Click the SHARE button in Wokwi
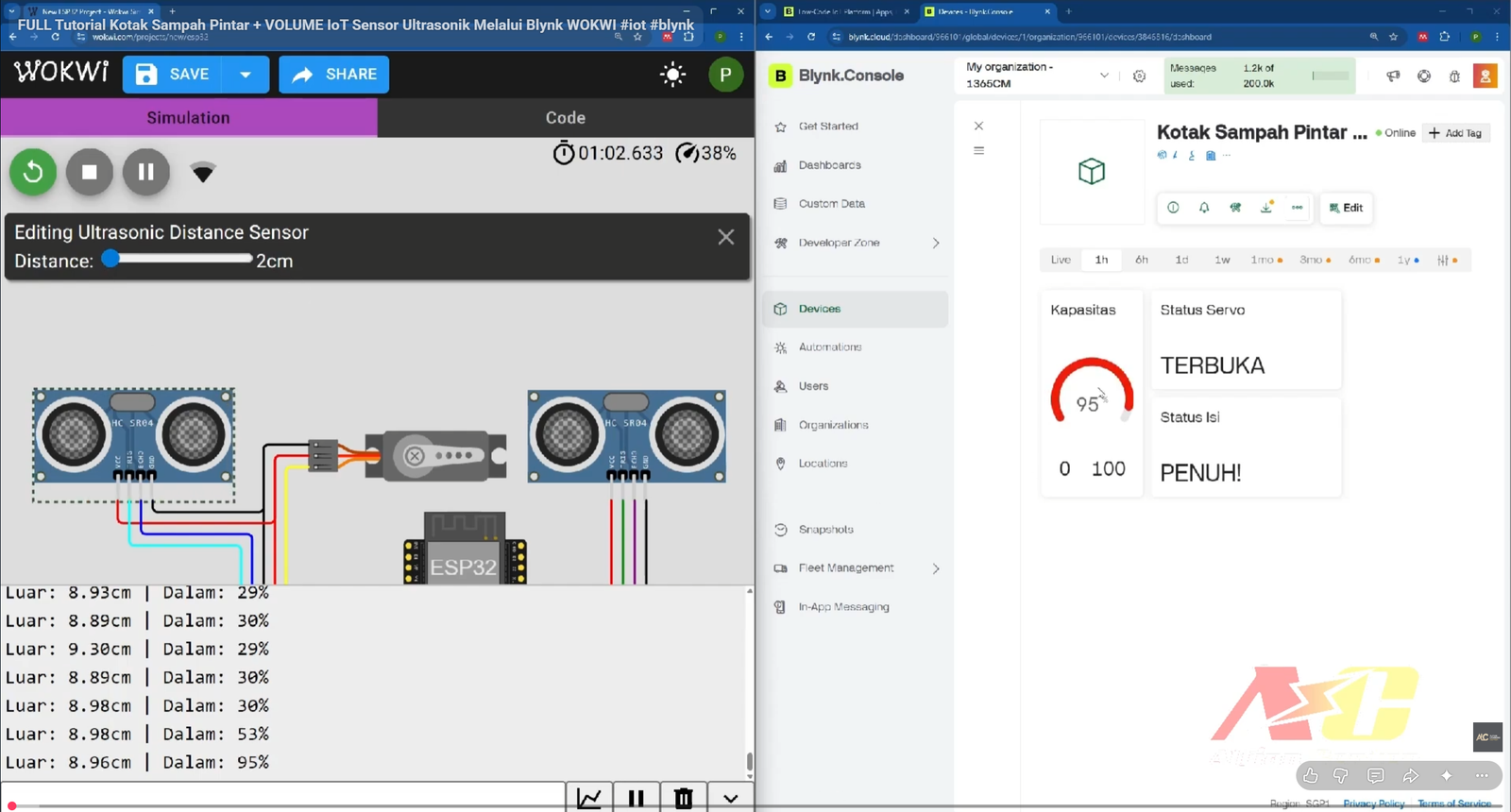This screenshot has width=1511, height=812. (333, 75)
